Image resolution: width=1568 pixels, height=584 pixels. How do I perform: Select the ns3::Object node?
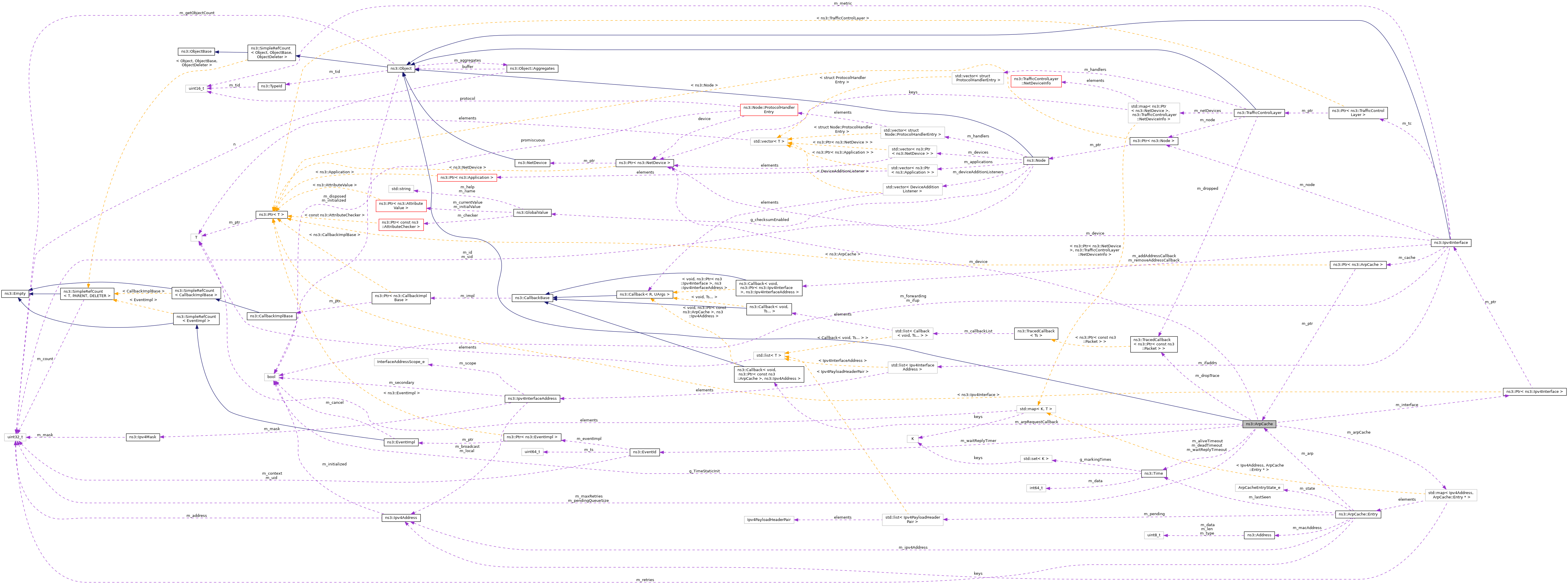pos(401,68)
